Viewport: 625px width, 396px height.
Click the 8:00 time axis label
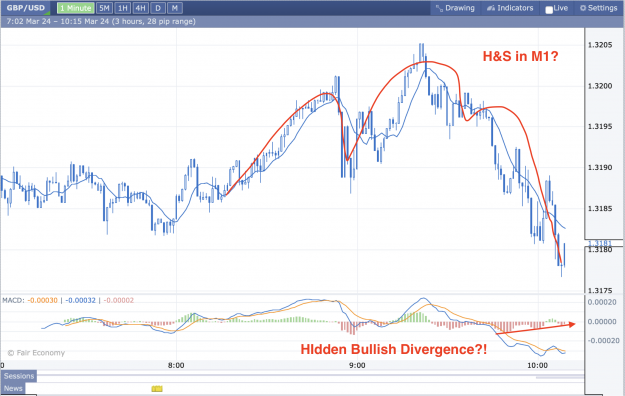pos(176,365)
